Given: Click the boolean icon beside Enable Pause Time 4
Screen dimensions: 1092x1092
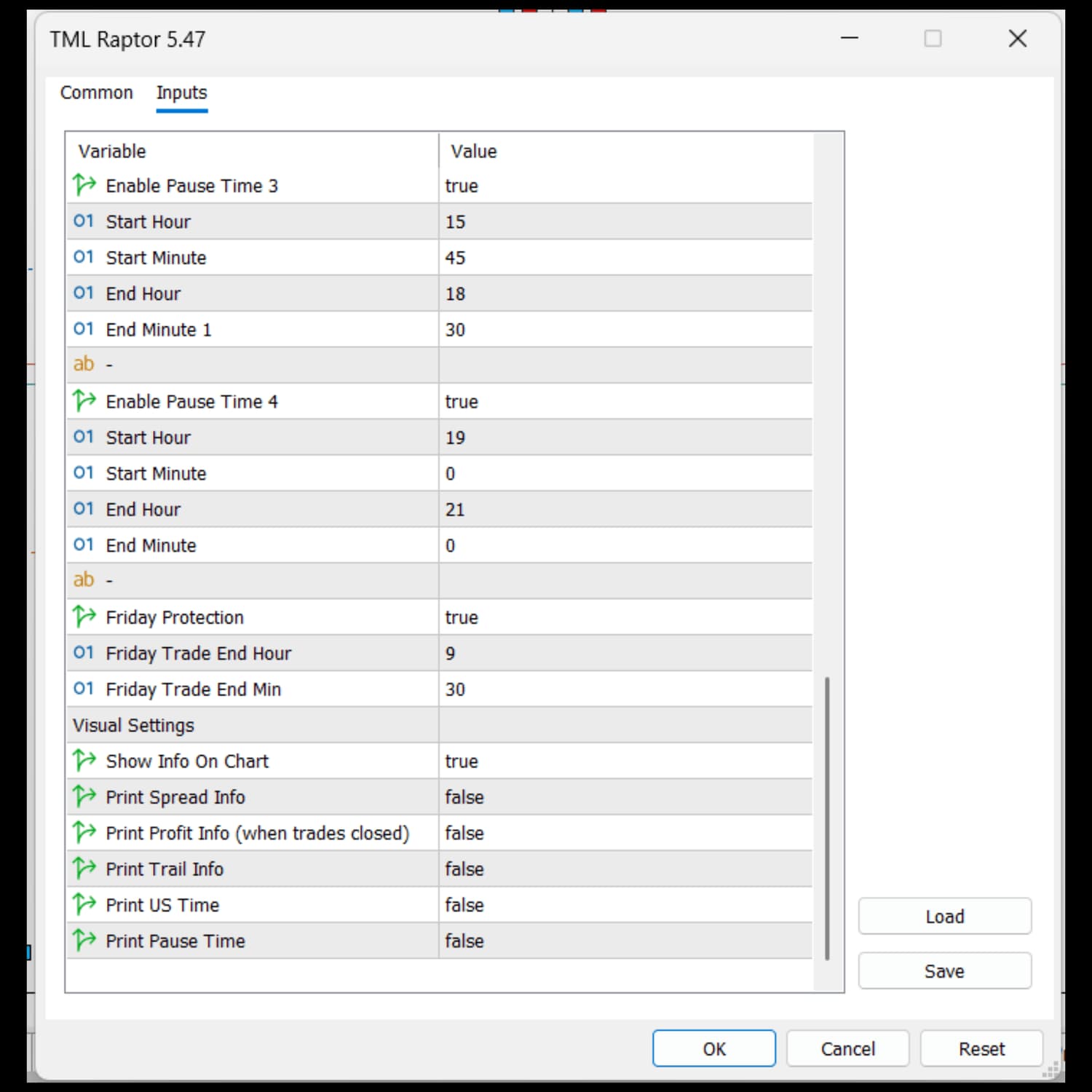Looking at the screenshot, I should coord(84,400).
